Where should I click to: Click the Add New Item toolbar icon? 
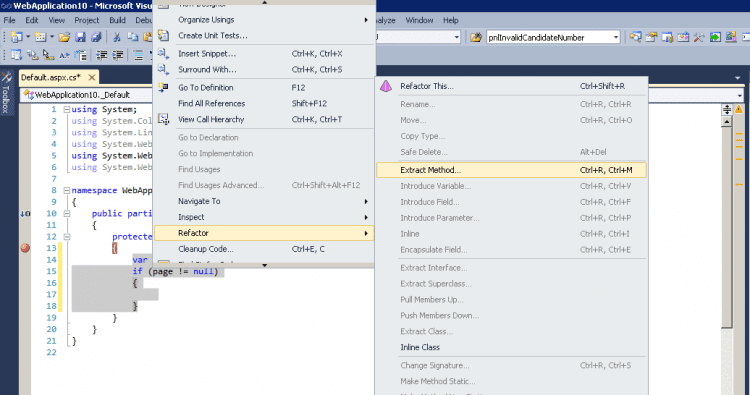tap(41, 37)
